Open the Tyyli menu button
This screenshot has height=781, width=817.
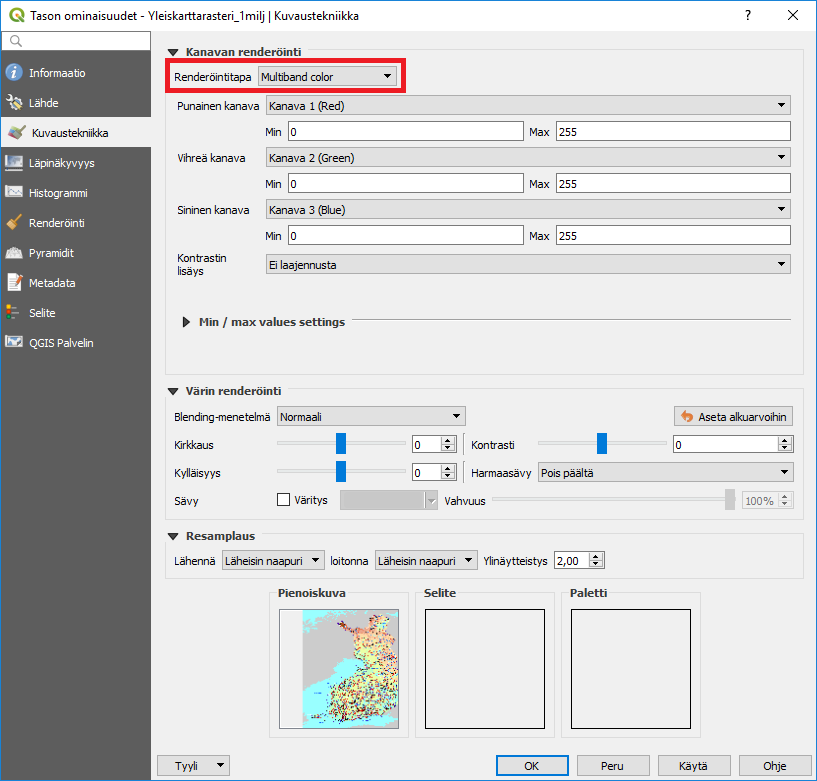click(194, 766)
